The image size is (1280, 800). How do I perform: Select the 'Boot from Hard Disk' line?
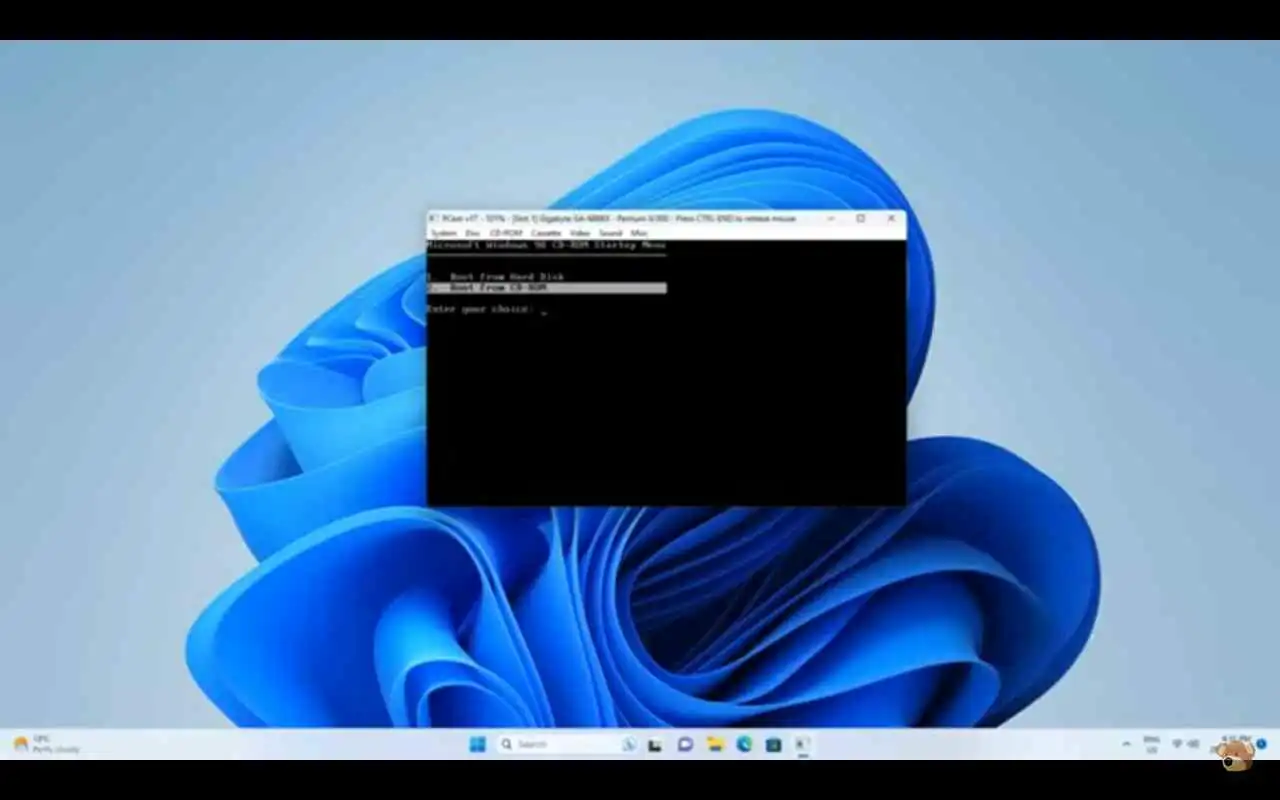click(496, 277)
